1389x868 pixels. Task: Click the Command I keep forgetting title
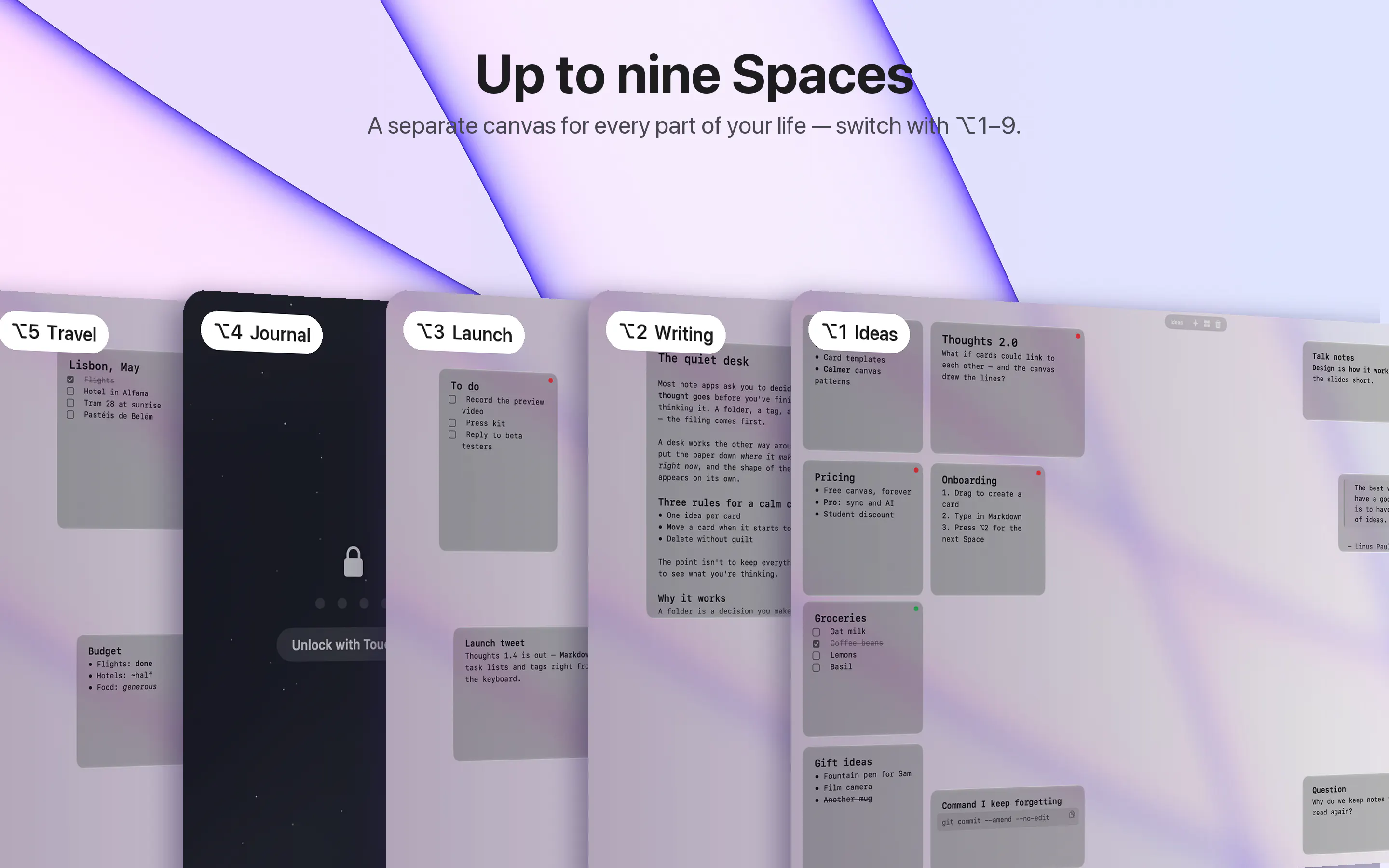1002,803
